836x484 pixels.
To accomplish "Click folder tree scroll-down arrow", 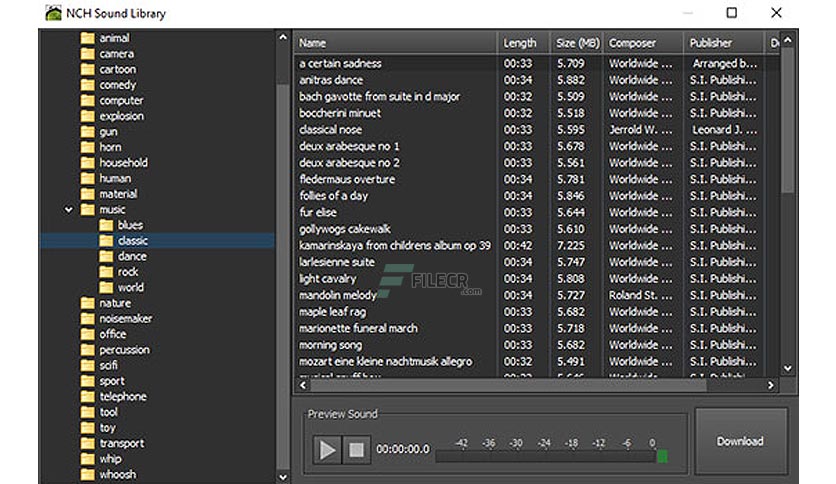I will point(283,477).
